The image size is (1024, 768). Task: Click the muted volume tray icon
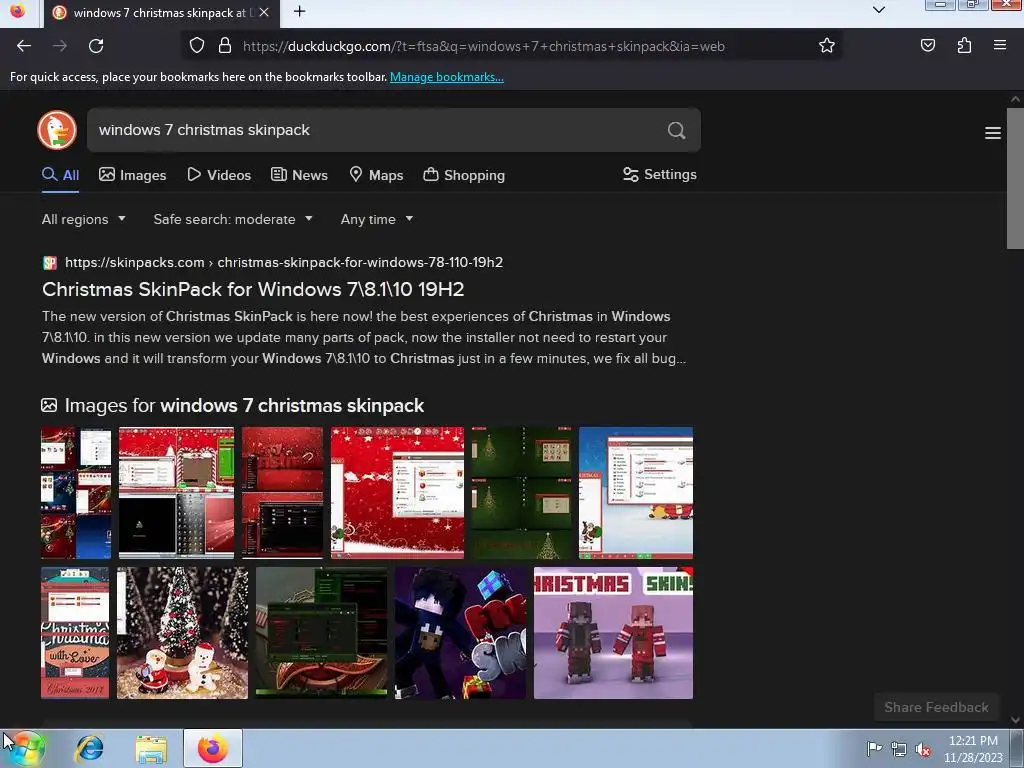click(x=923, y=749)
